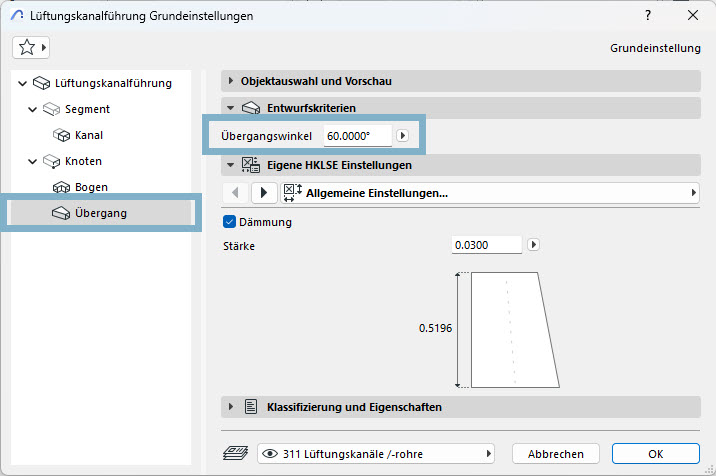Go to previous settings page arrow
Image resolution: width=716 pixels, height=476 pixels.
(x=236, y=193)
